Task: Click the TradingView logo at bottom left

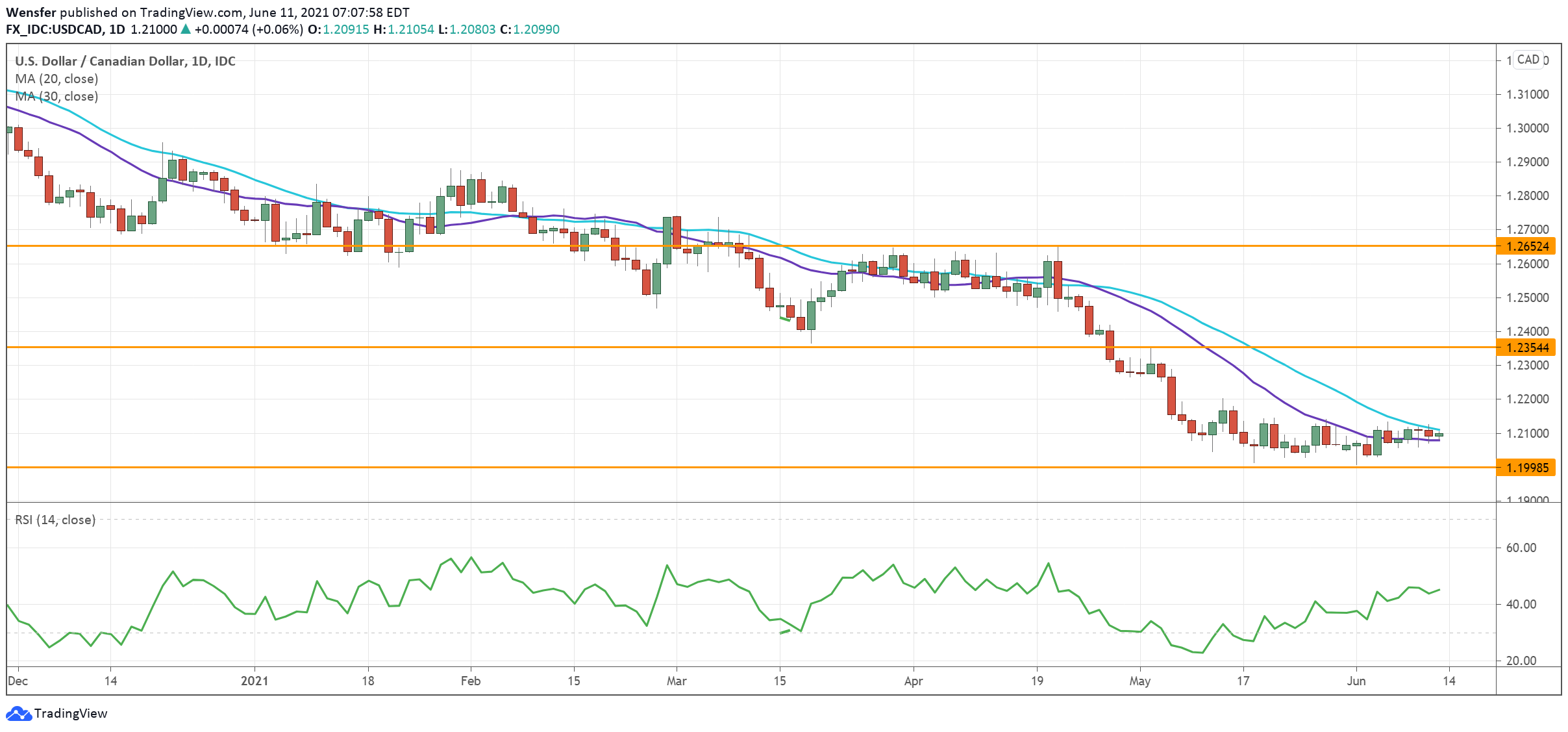Action: click(57, 713)
